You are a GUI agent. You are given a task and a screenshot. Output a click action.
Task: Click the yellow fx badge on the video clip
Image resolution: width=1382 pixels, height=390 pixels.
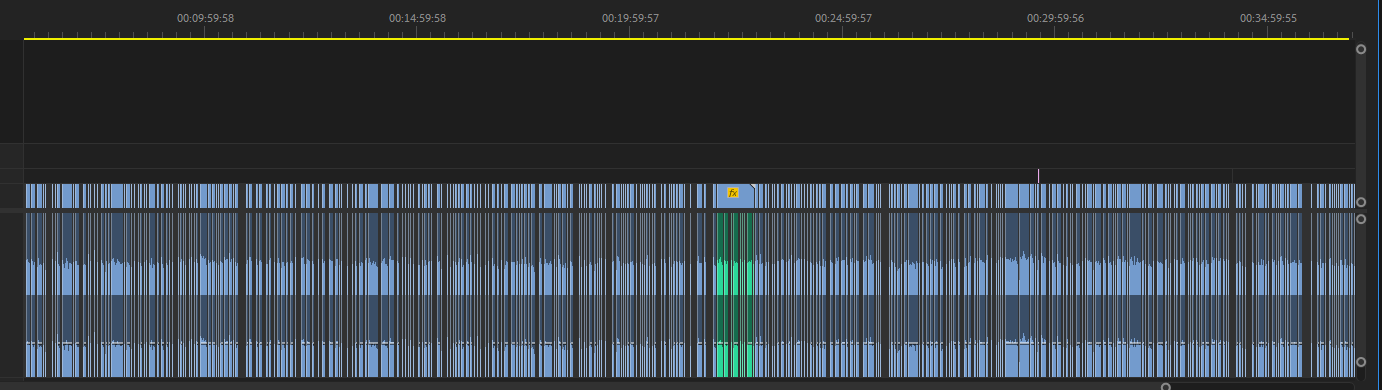pos(733,192)
